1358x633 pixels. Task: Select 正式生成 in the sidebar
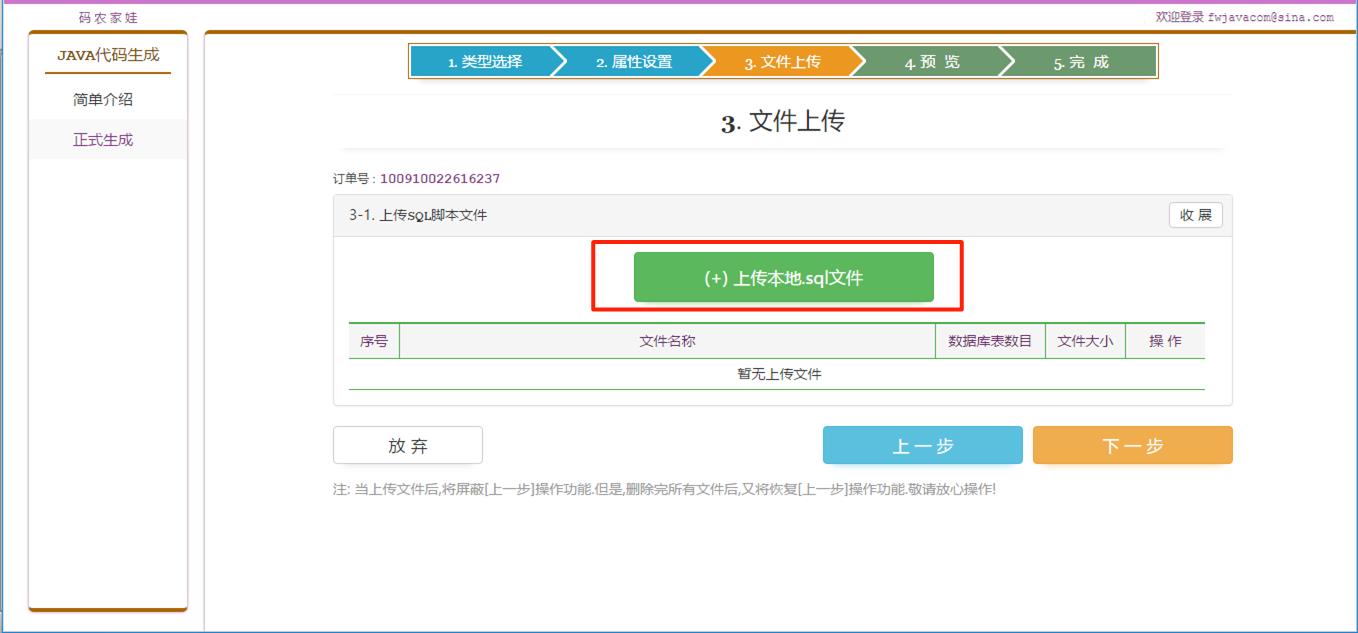click(x=103, y=140)
